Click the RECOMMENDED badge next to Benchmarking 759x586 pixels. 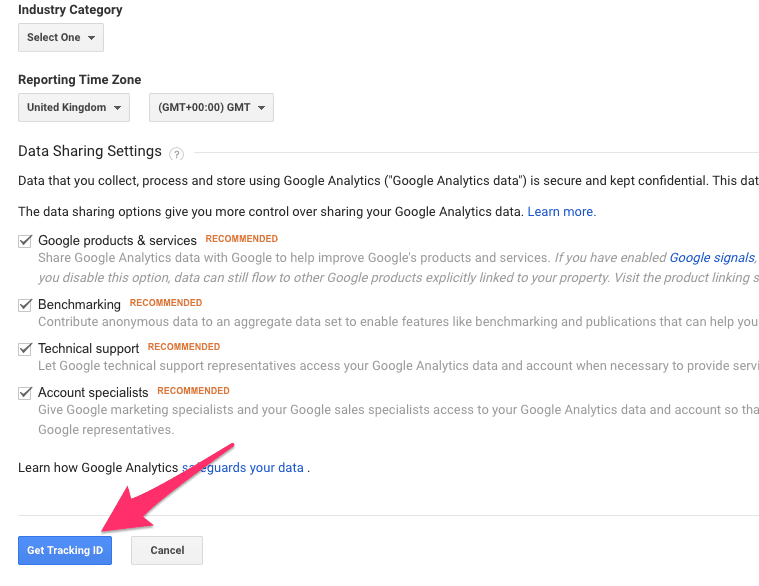click(x=165, y=303)
